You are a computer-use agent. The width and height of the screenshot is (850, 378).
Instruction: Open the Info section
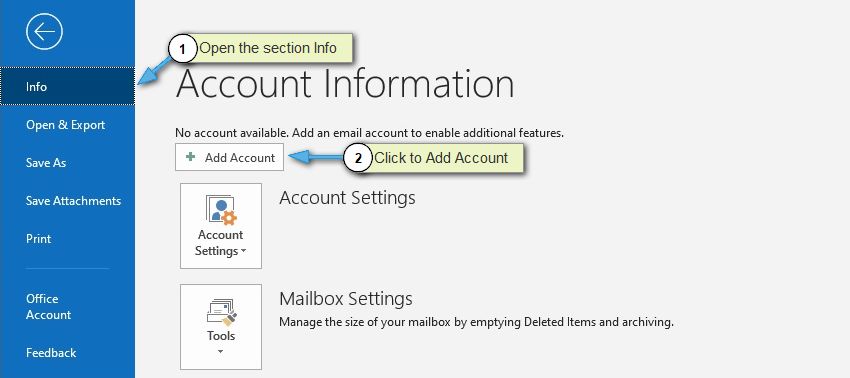pos(67,86)
